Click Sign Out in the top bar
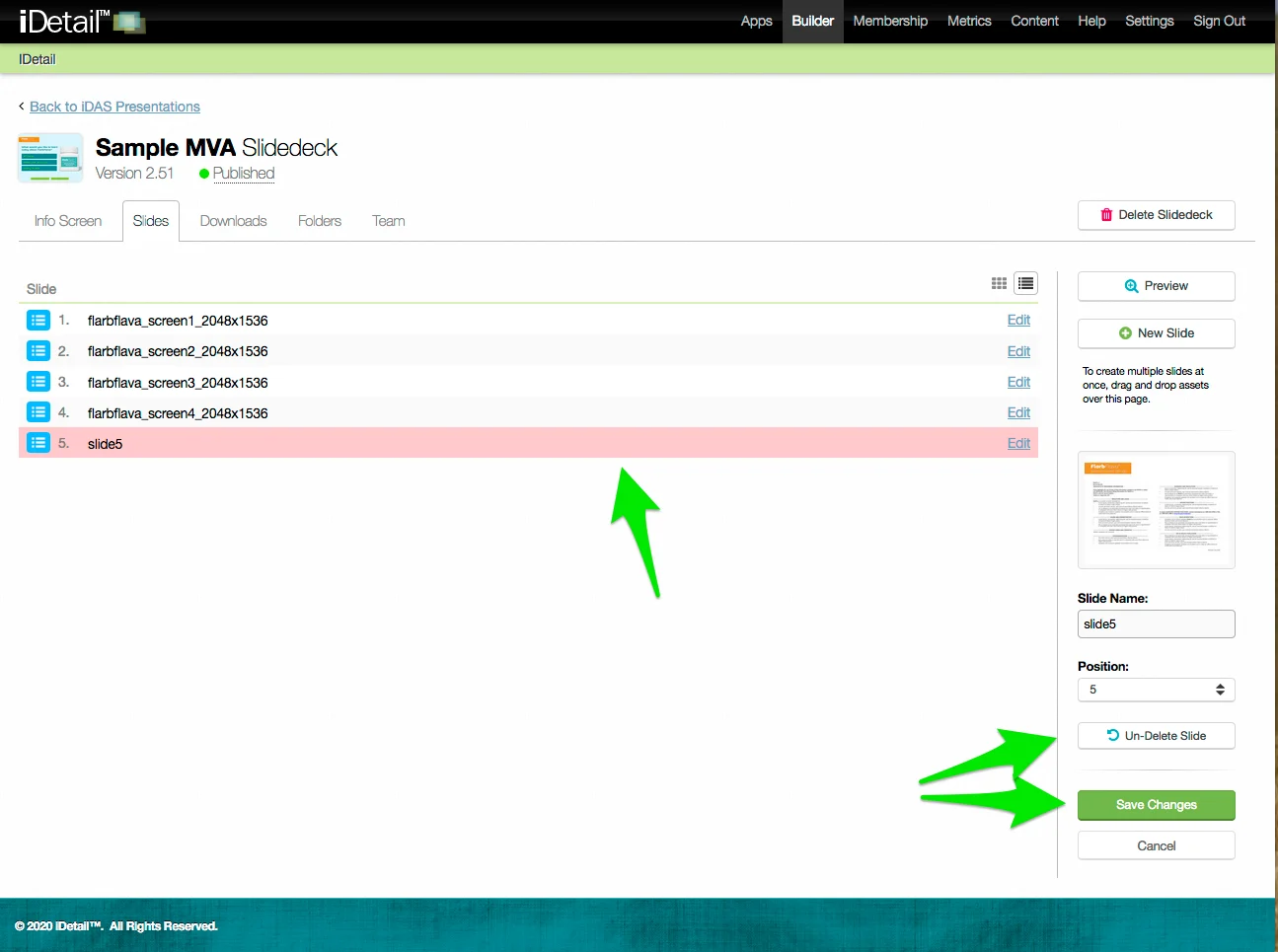Screen dimensions: 1278x952 (1220, 21)
